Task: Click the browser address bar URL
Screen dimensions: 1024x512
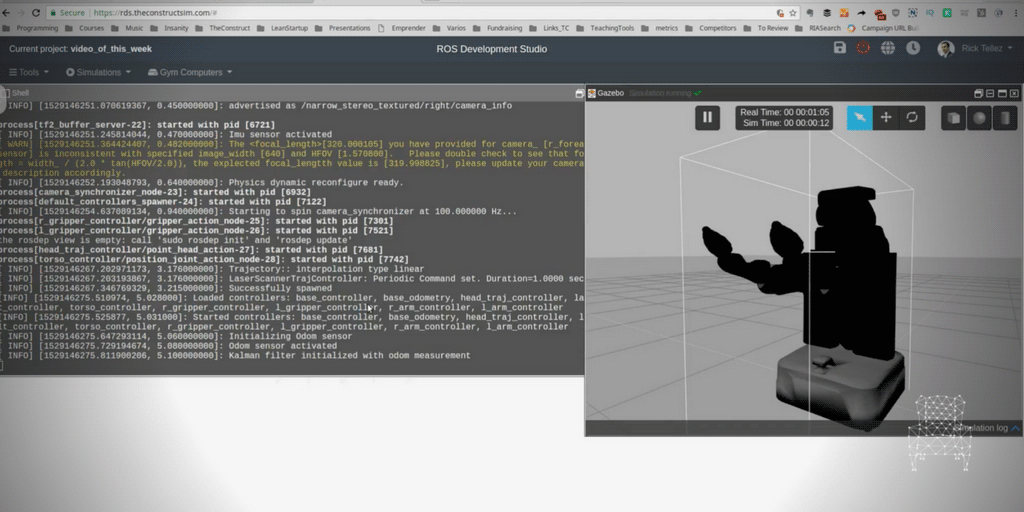Action: [155, 12]
